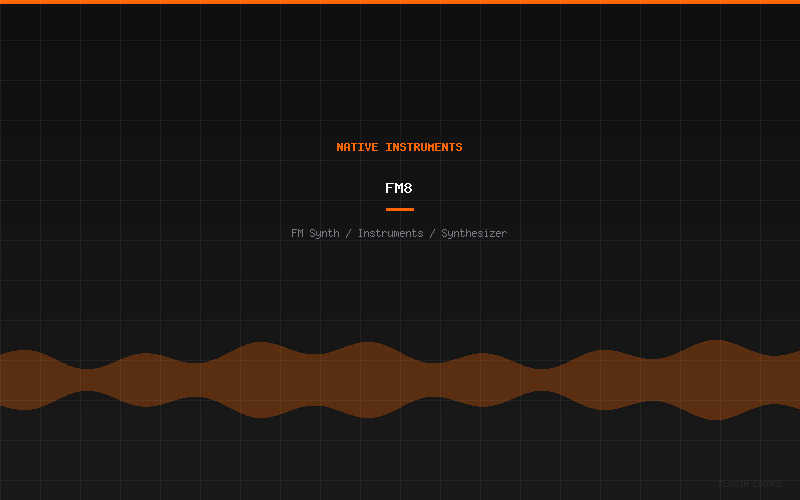Click the second slash separator before Synthesizer
This screenshot has height=500, width=800.
pos(432,233)
